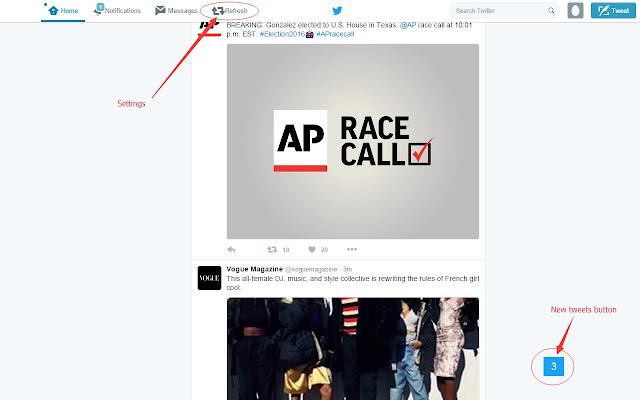Click the Vogue tweet text about all-female DJ
This screenshot has width=640, height=400.
[353, 283]
